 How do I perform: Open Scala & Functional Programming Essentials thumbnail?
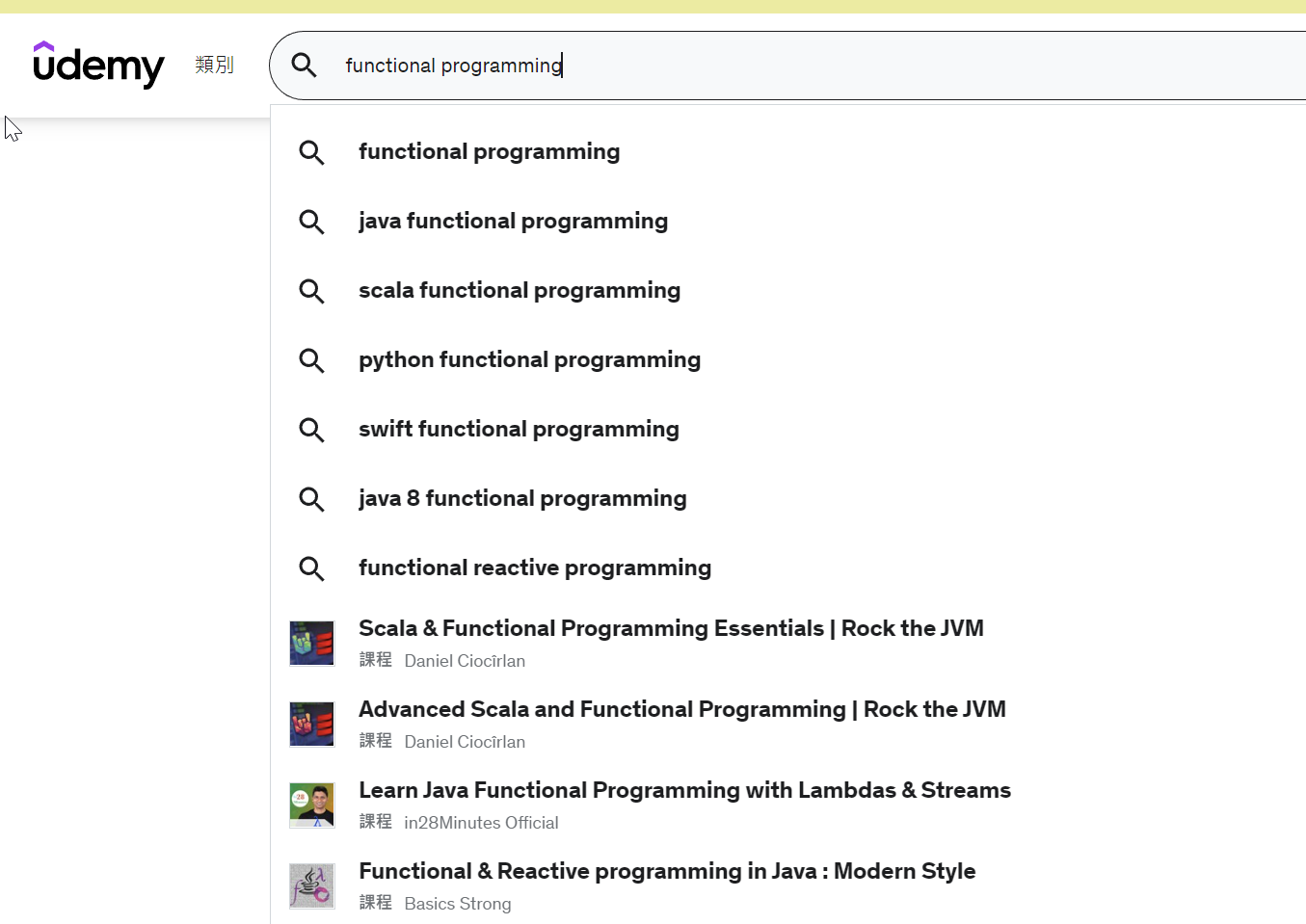311,644
